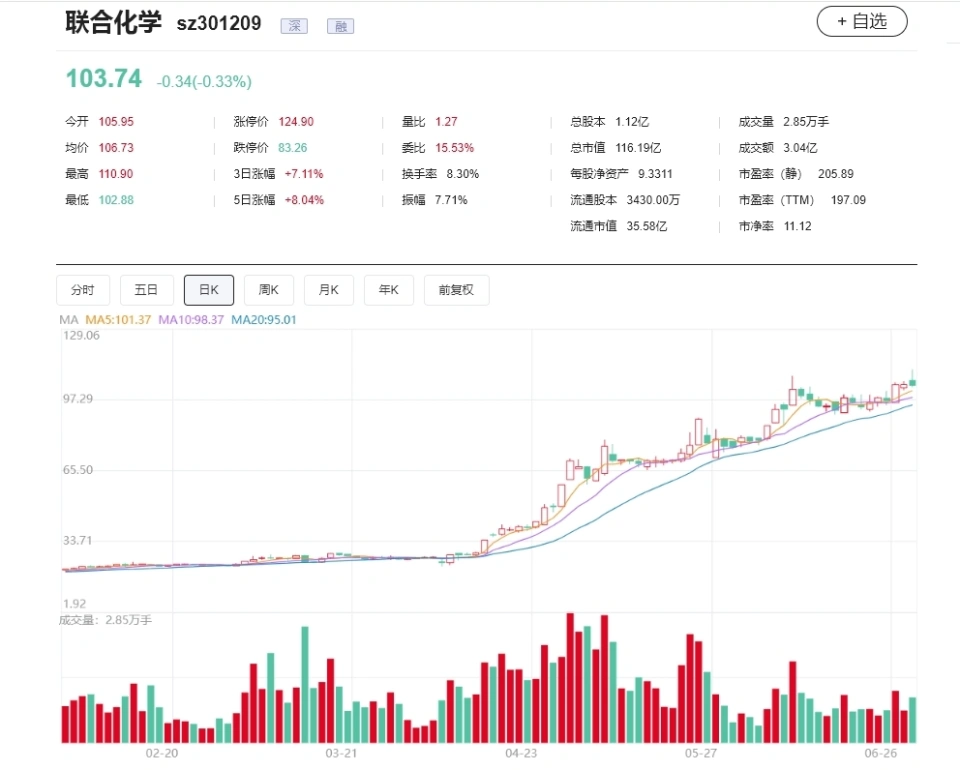Click the 融 margin badge icon

pos(340,26)
